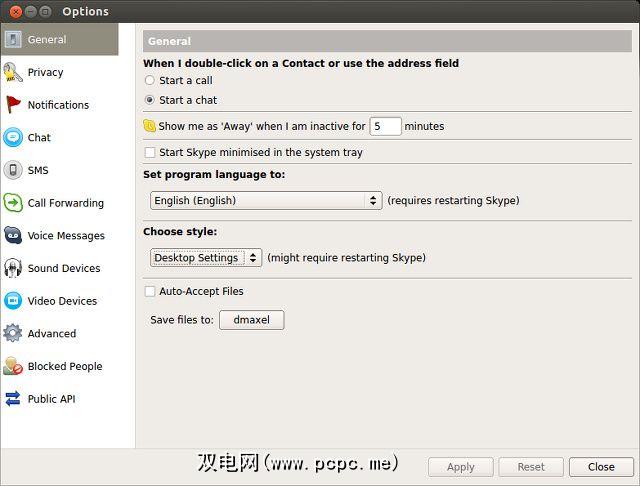Image resolution: width=640 pixels, height=486 pixels.
Task: Open Sound Devices settings
Action: click(x=60, y=268)
